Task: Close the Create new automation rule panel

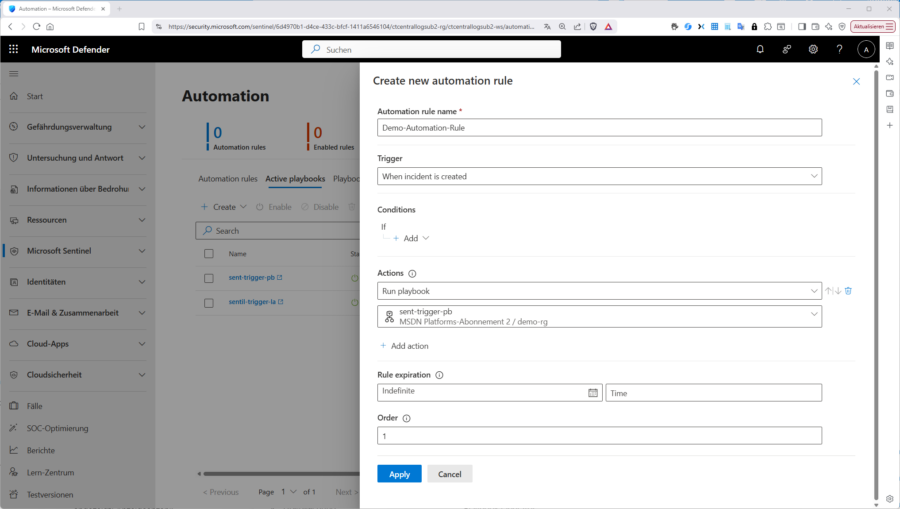Action: (856, 81)
